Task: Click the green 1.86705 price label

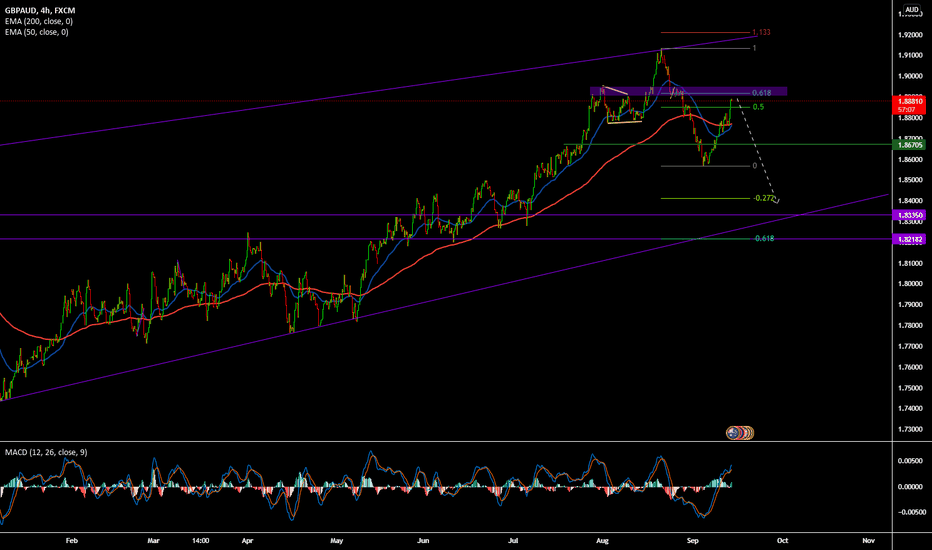Action: 909,144
